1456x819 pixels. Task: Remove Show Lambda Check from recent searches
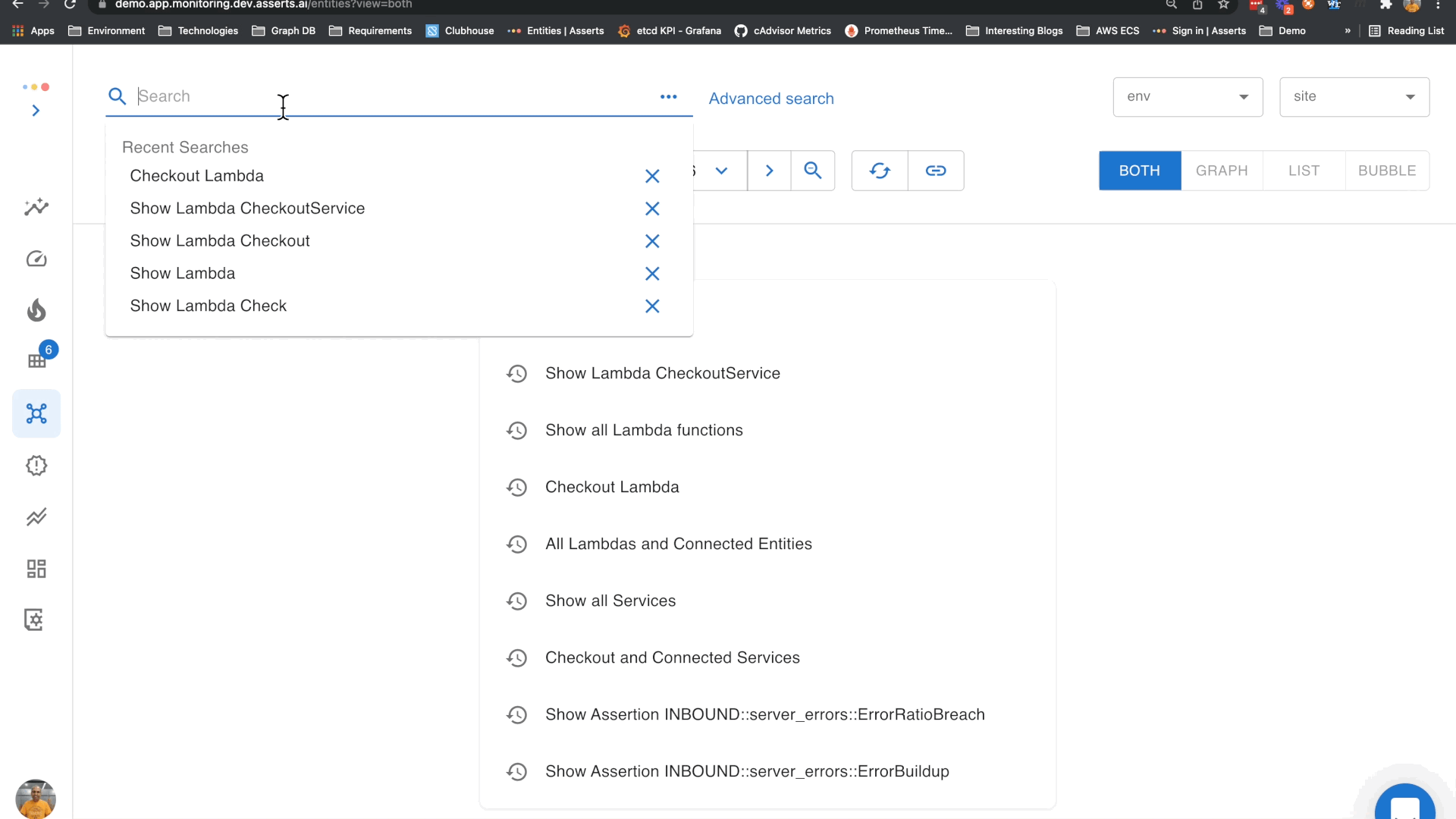[x=652, y=306]
